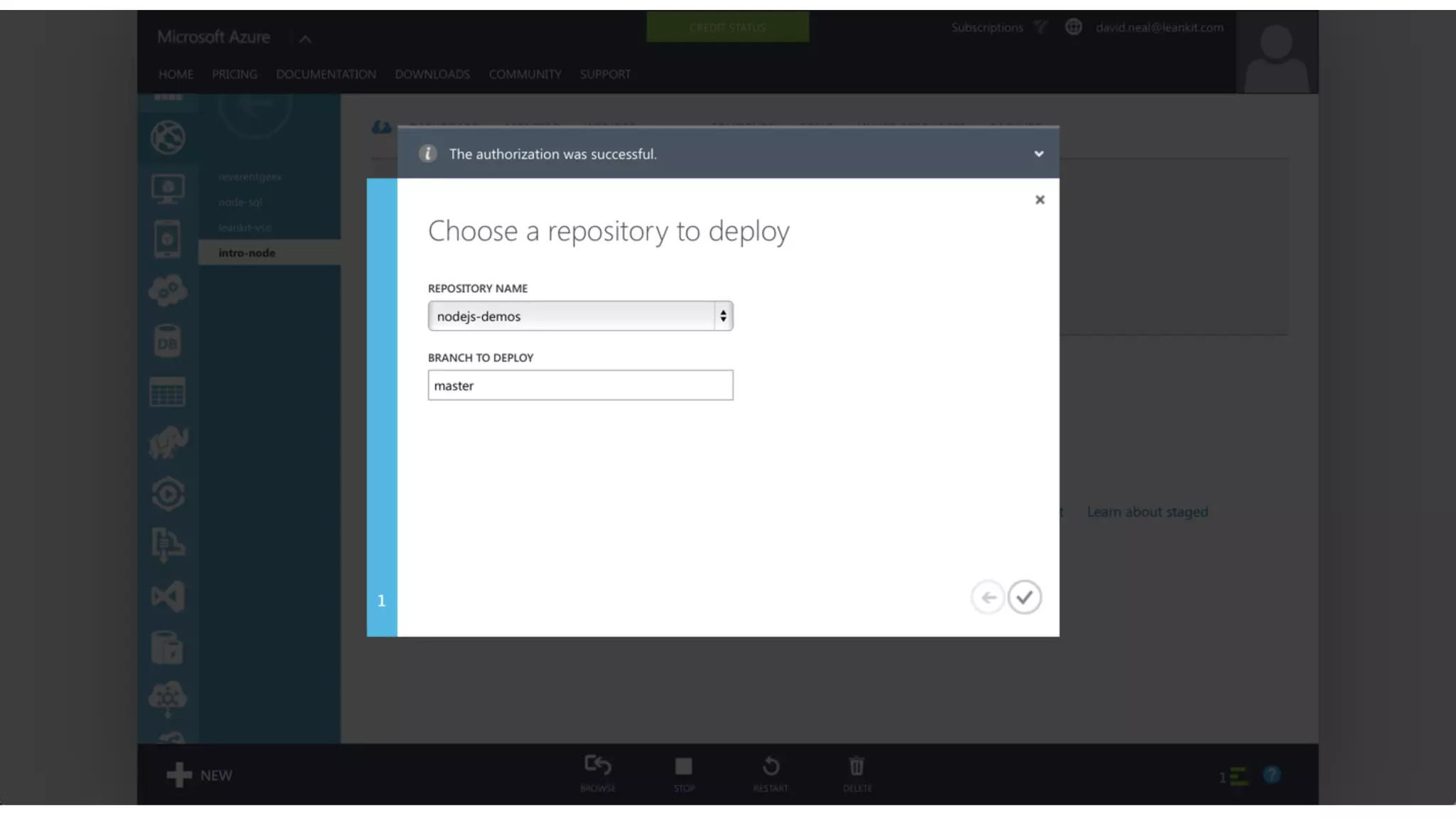Open the HDInsight elephant sidebar icon

pyautogui.click(x=168, y=443)
